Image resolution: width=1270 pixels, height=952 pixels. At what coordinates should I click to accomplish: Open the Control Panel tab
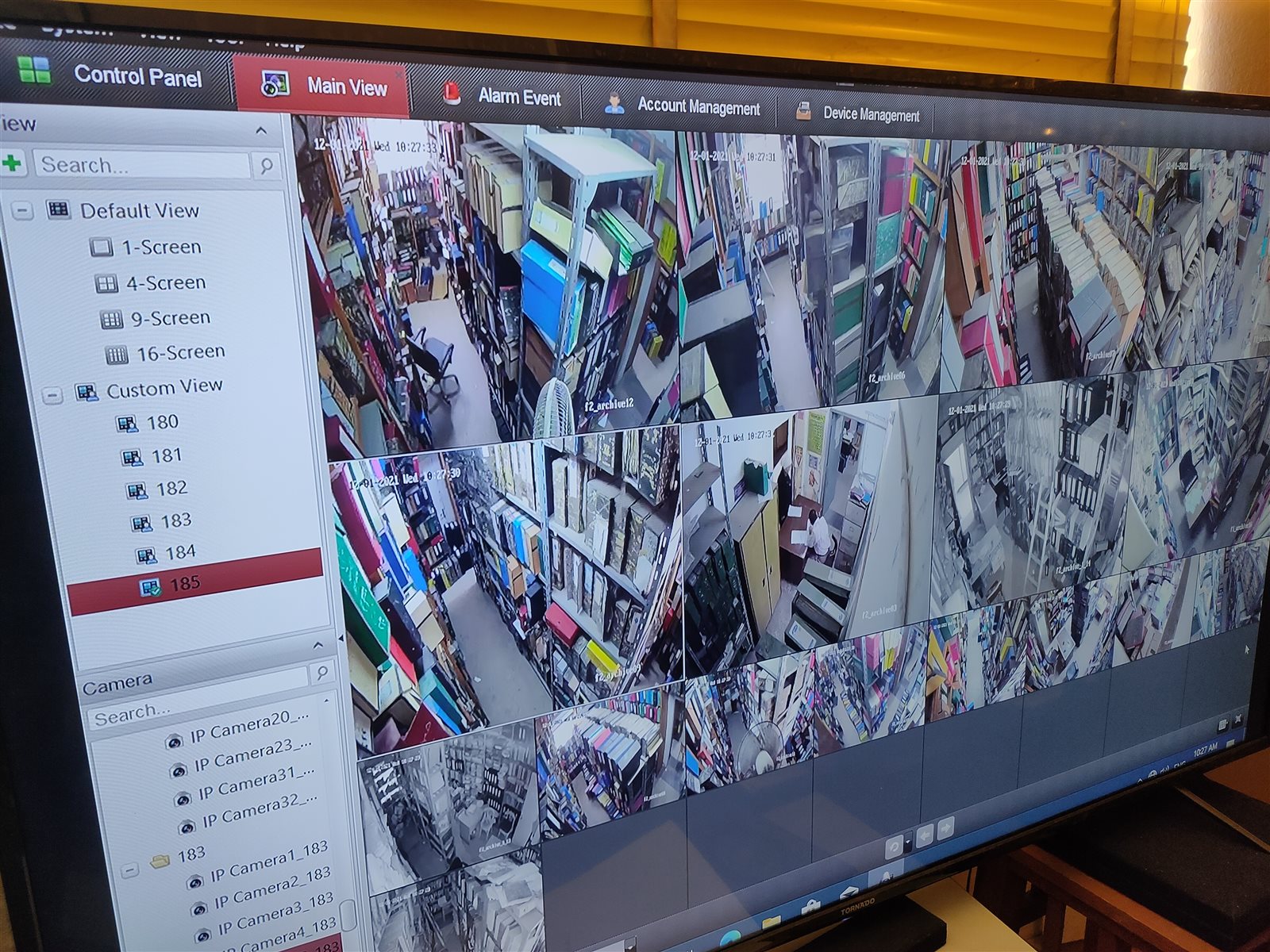coord(137,76)
